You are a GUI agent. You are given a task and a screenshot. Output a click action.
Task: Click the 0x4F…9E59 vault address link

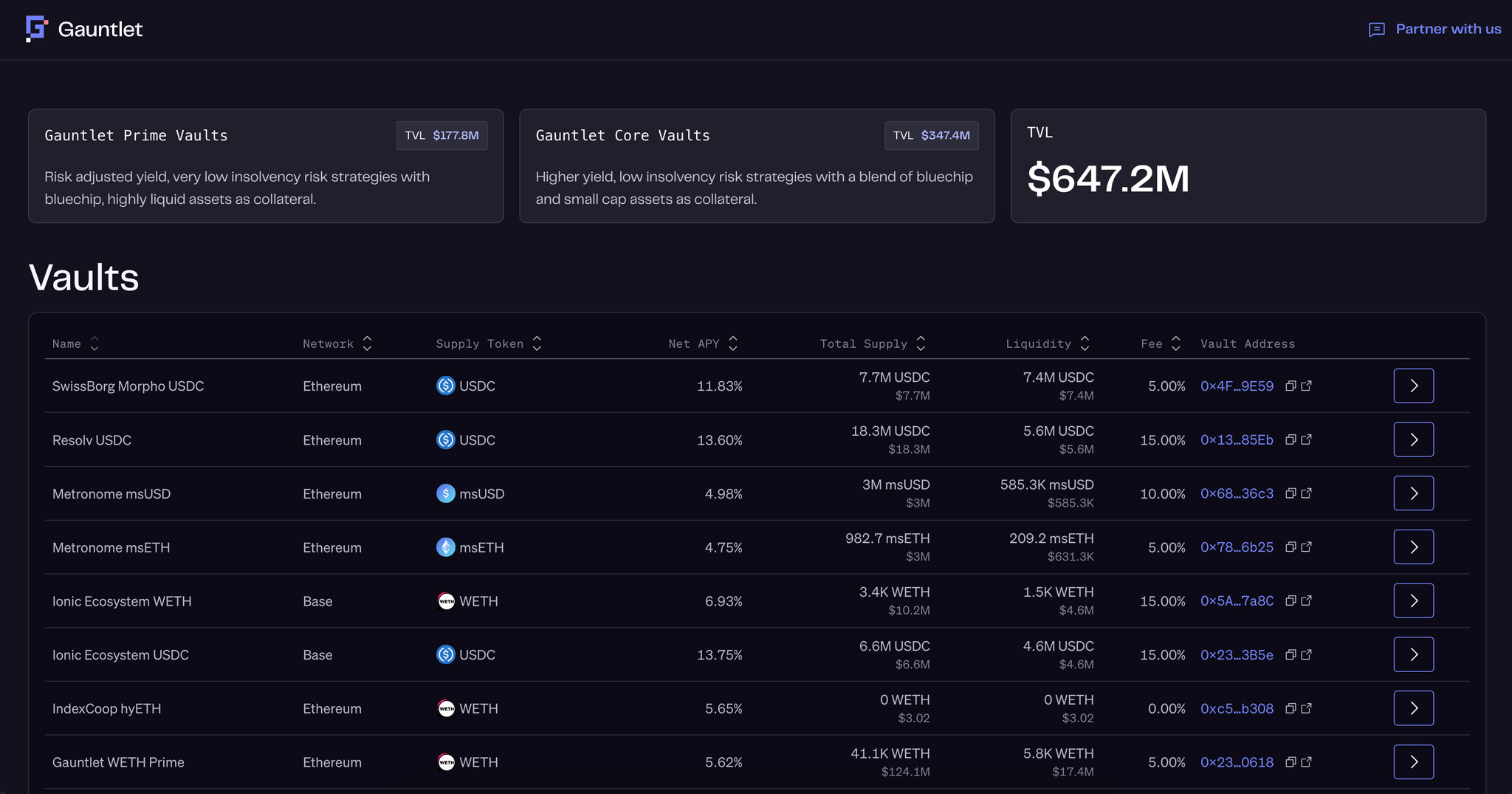coord(1237,386)
